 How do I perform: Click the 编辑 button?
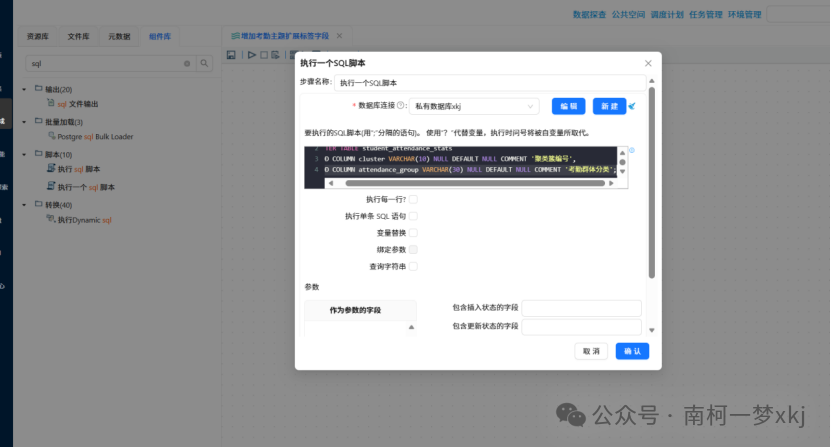(569, 106)
